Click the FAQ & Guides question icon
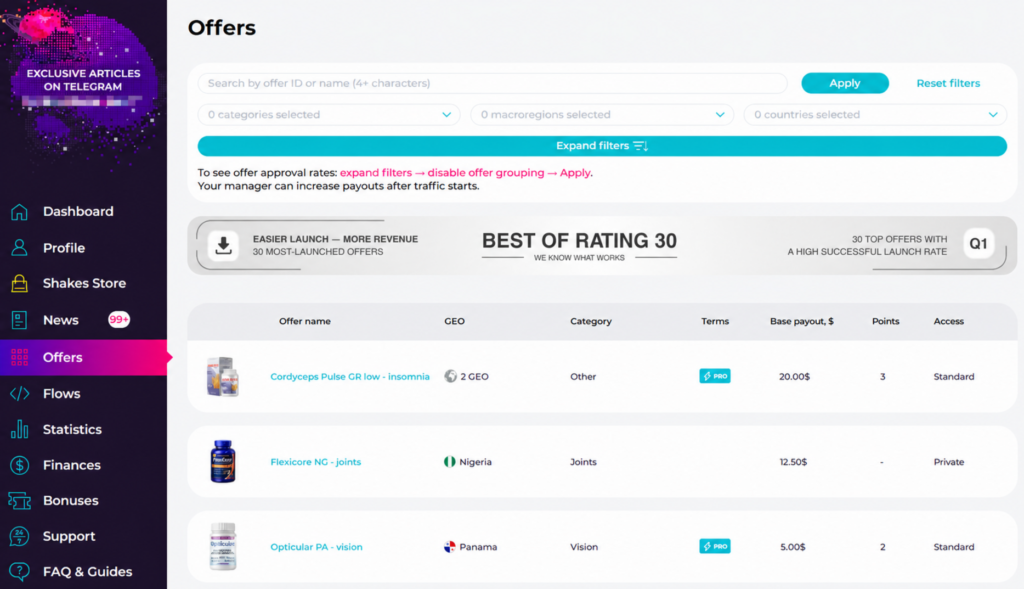 coord(20,571)
